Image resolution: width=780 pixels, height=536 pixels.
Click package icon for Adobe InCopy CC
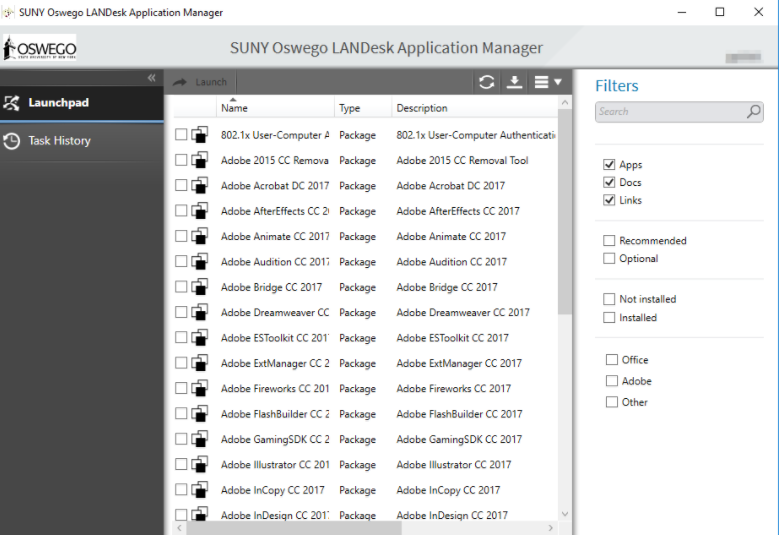200,490
